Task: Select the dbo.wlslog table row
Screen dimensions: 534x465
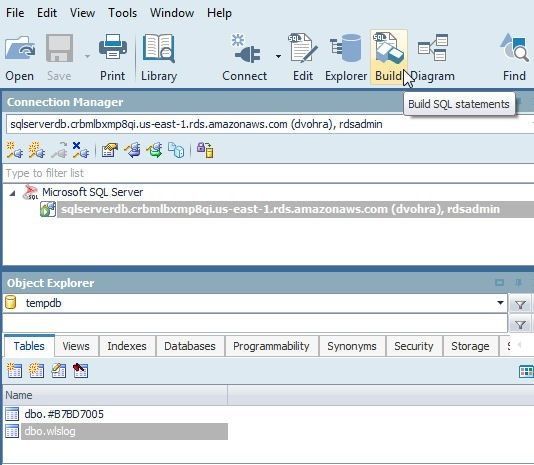Action: click(x=124, y=432)
